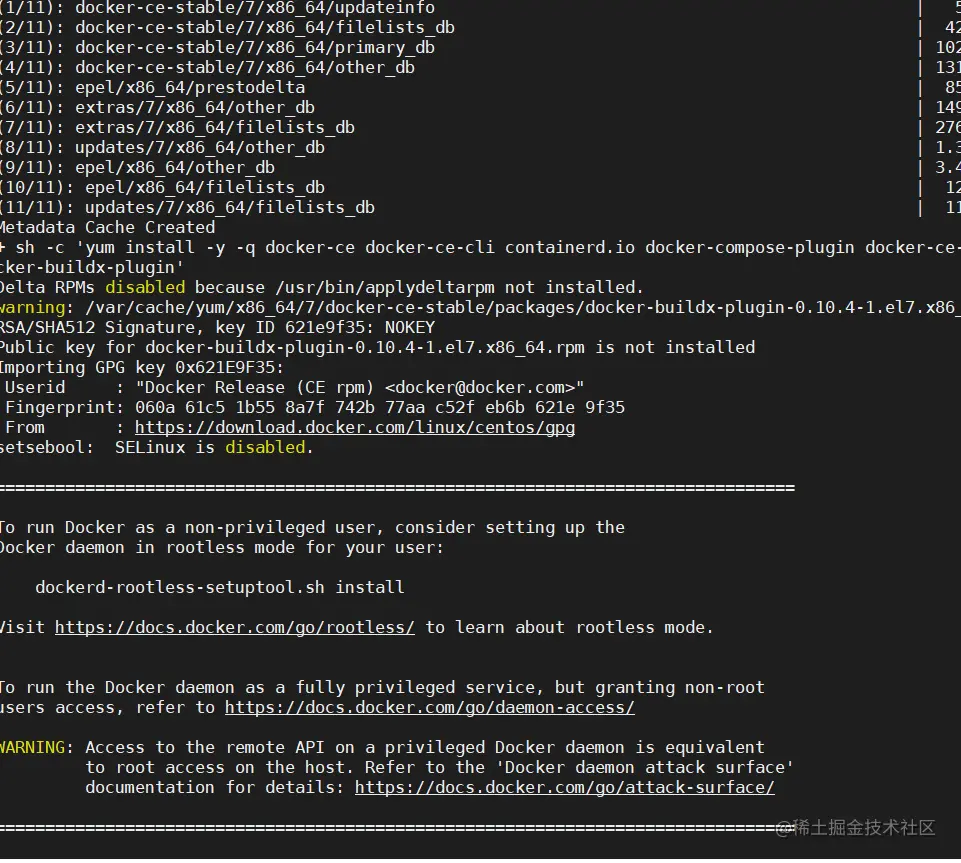Viewport: 961px width, 863px height.
Task: Click 'containerd.io' package name in command
Action: [569, 248]
